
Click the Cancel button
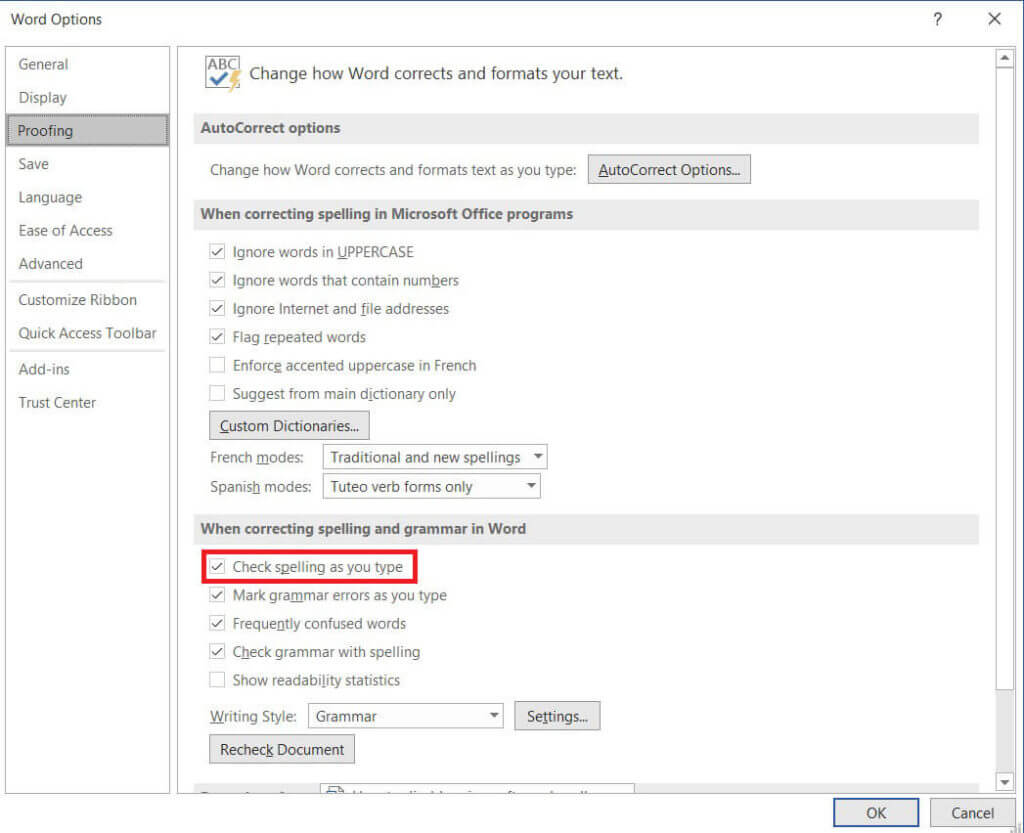click(972, 813)
